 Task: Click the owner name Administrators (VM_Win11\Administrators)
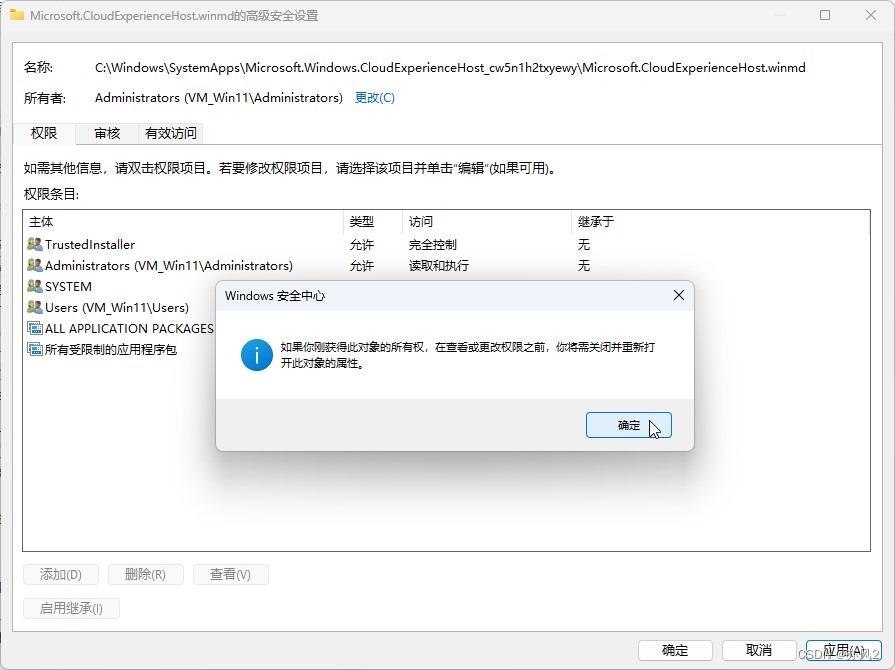pyautogui.click(x=219, y=98)
